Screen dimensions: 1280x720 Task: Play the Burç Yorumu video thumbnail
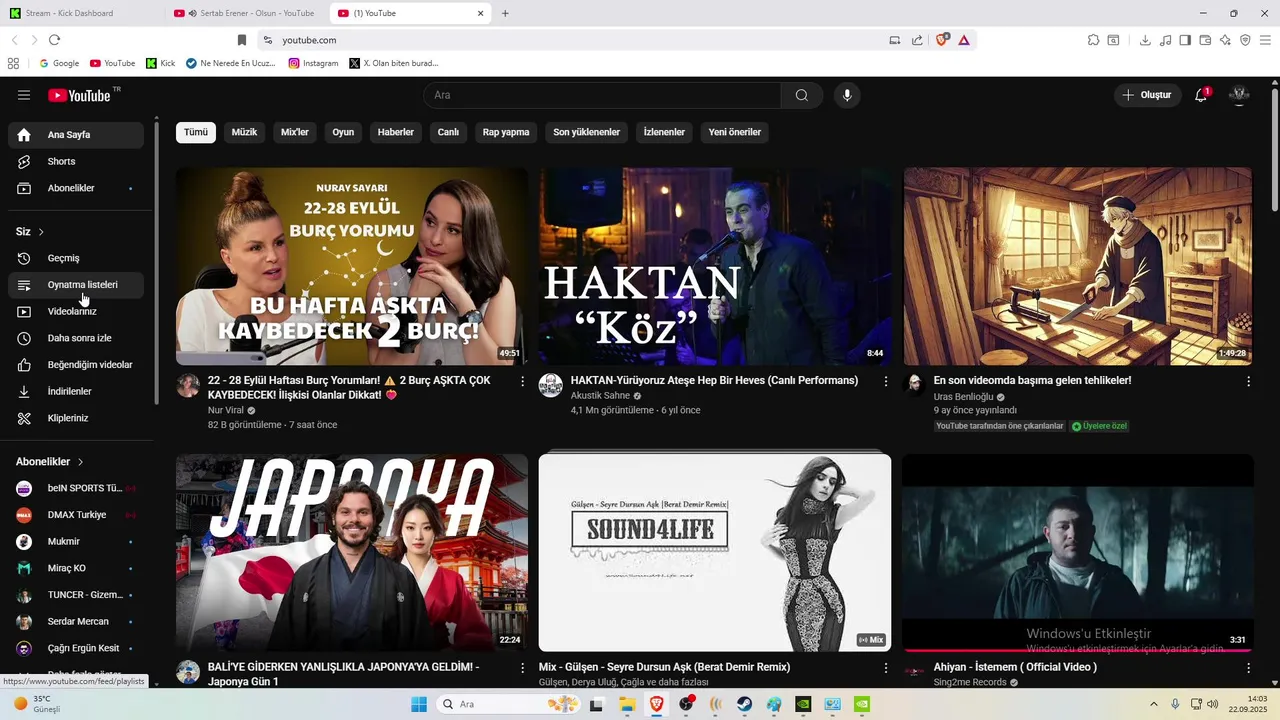coord(352,266)
